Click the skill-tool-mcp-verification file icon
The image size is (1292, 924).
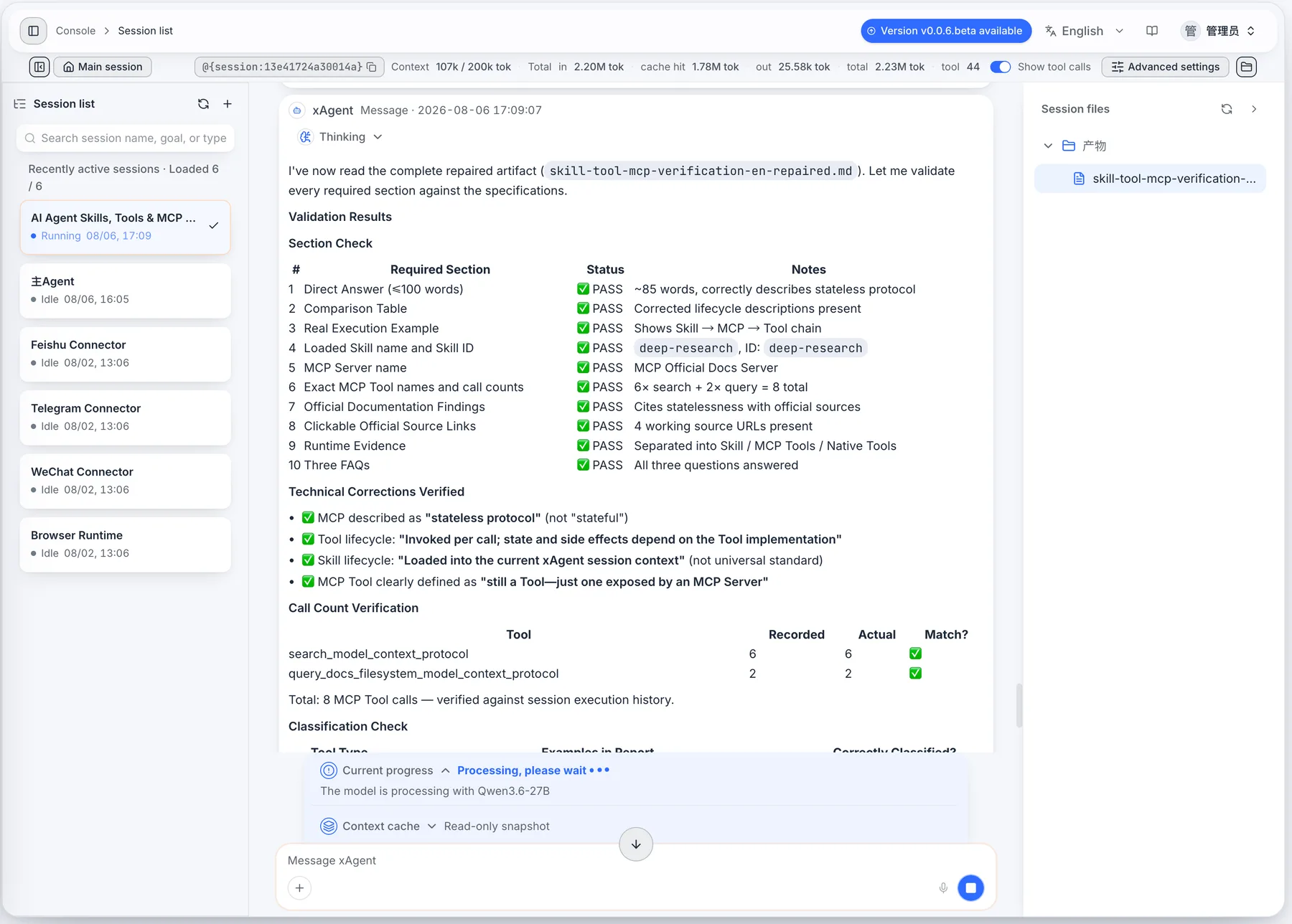1079,179
